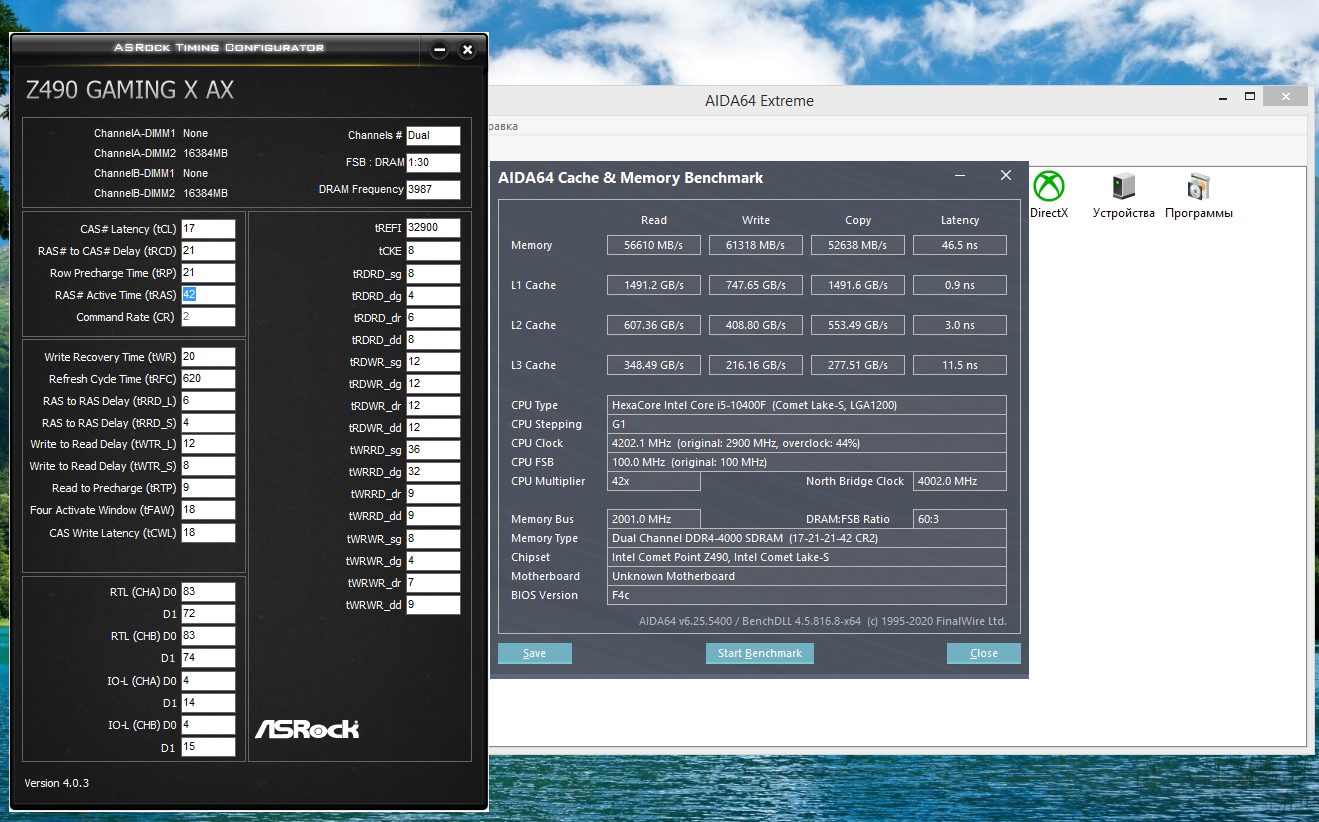Click the BIOS Version value F4c
1319x822 pixels.
[x=808, y=595]
